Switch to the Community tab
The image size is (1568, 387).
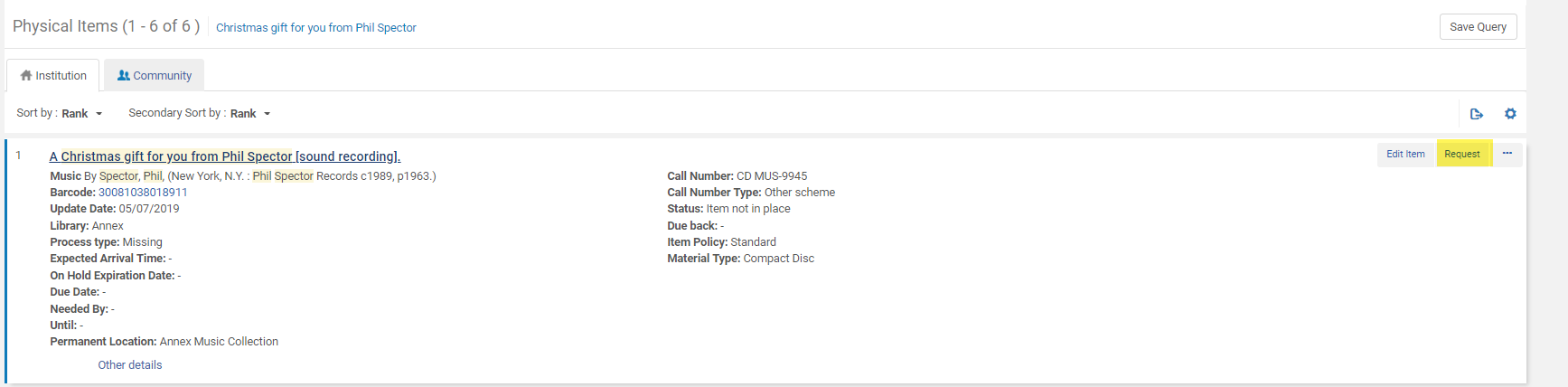(x=155, y=76)
